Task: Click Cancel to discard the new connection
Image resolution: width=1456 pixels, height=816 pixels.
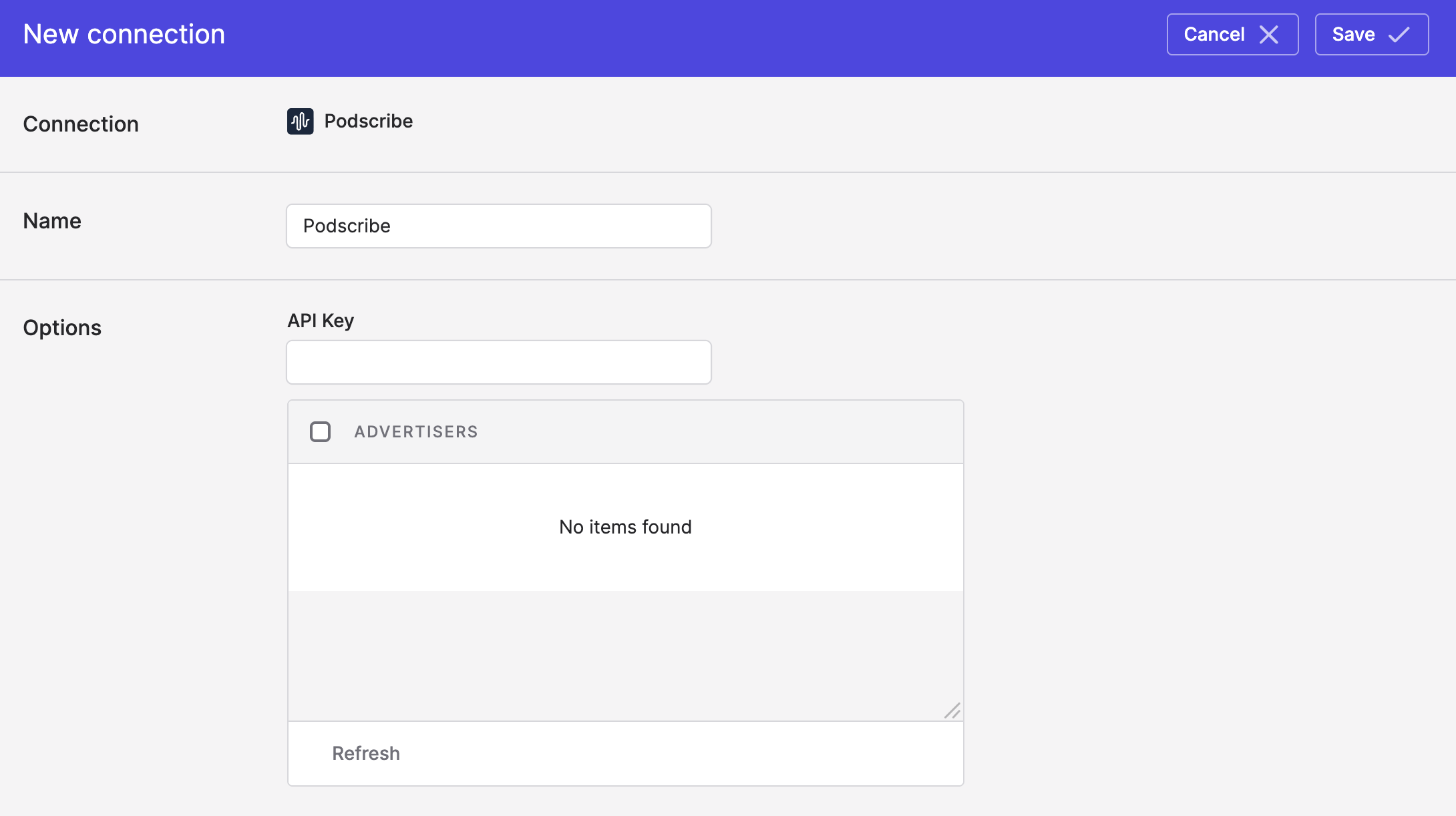Action: pyautogui.click(x=1232, y=34)
